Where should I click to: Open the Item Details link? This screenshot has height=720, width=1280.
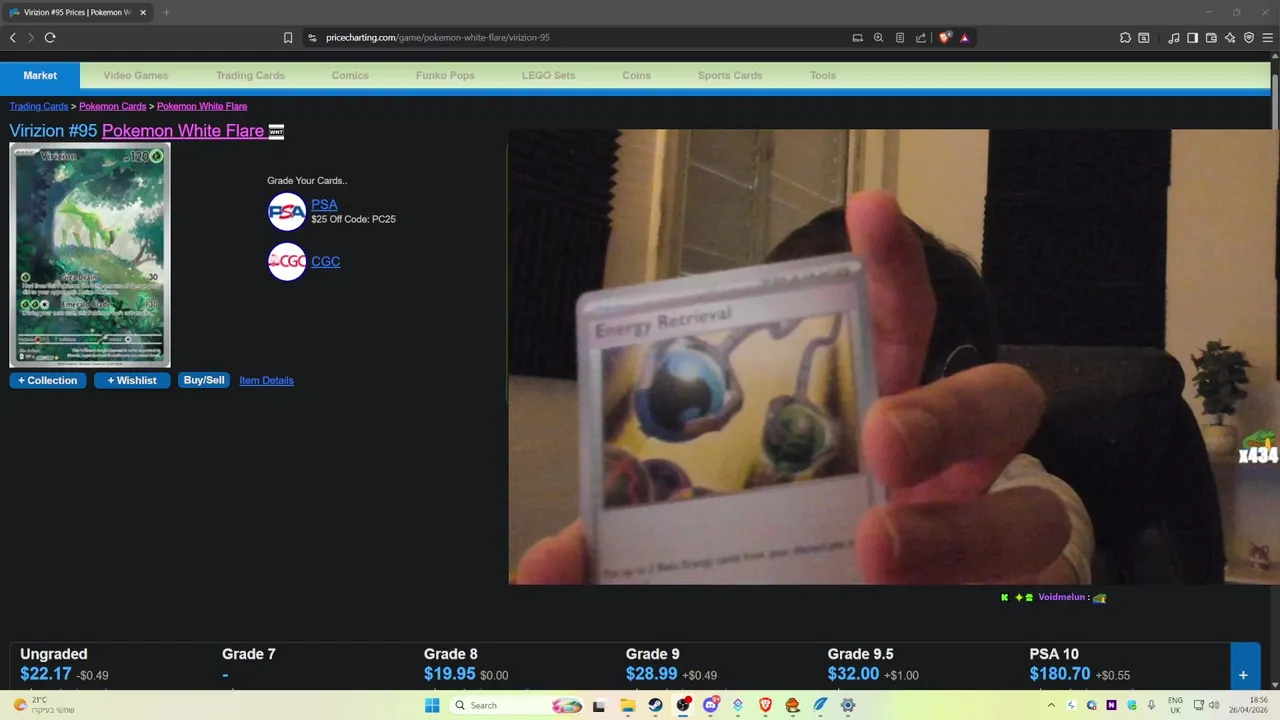click(x=266, y=380)
